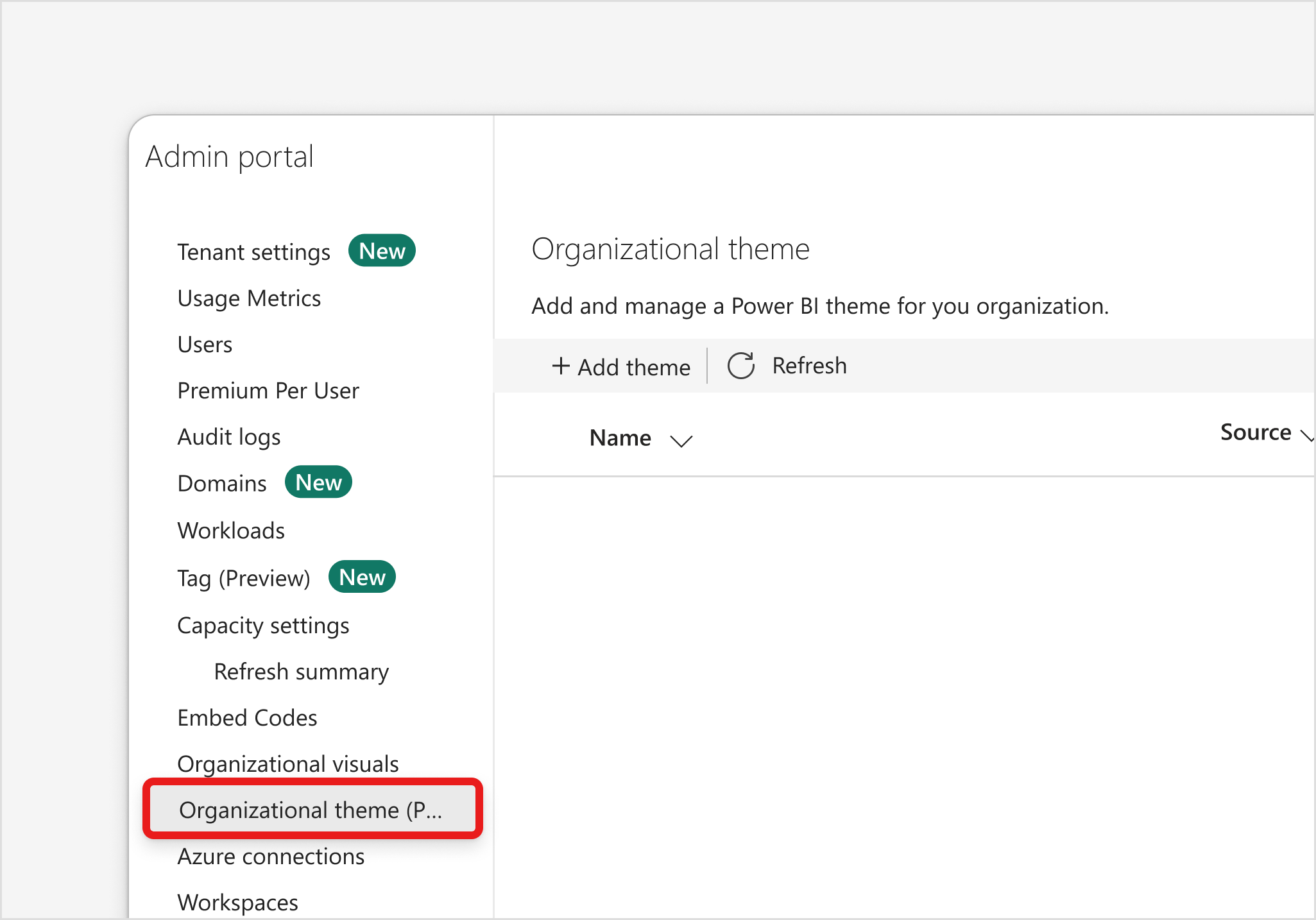Select Users in the admin menu
1316x920 pixels.
205,345
